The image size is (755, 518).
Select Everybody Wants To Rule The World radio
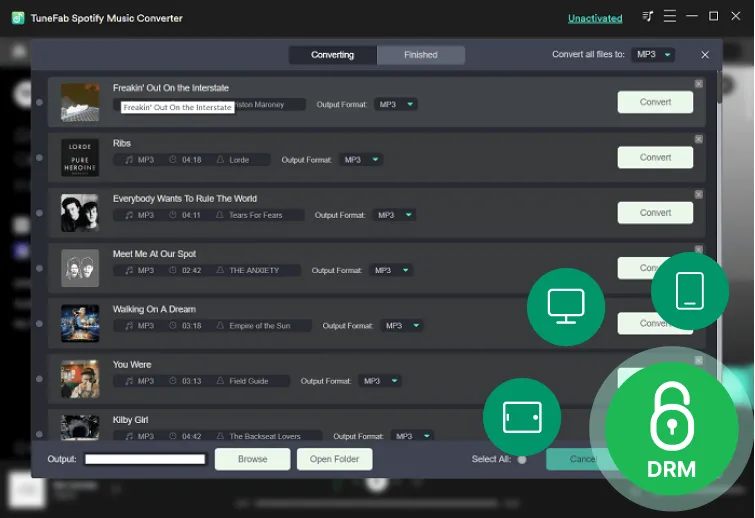[x=39, y=213]
